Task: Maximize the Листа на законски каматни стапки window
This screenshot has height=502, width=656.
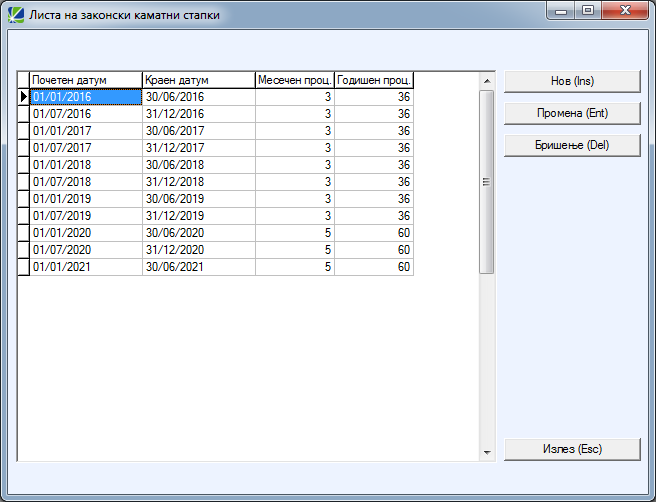Action: pos(588,11)
